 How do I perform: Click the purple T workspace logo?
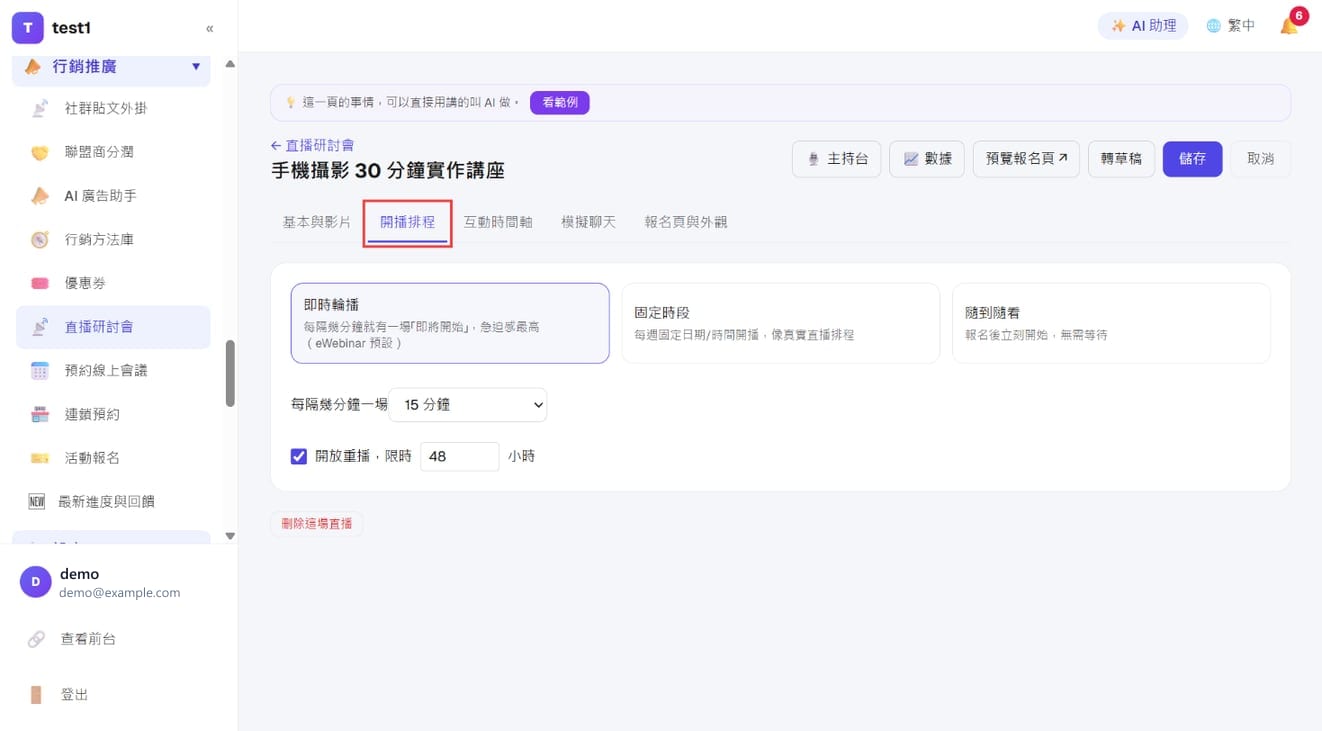tap(27, 28)
